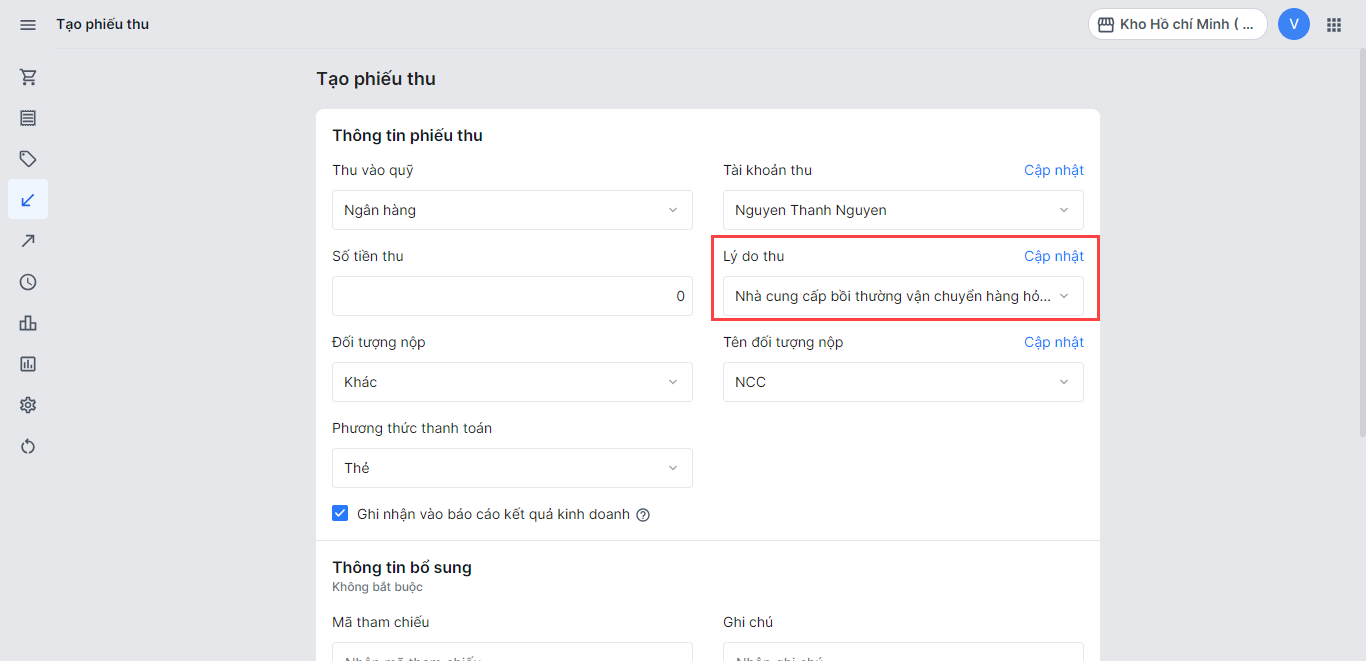
Task: Click the Số tiền thu input field
Action: (512, 296)
